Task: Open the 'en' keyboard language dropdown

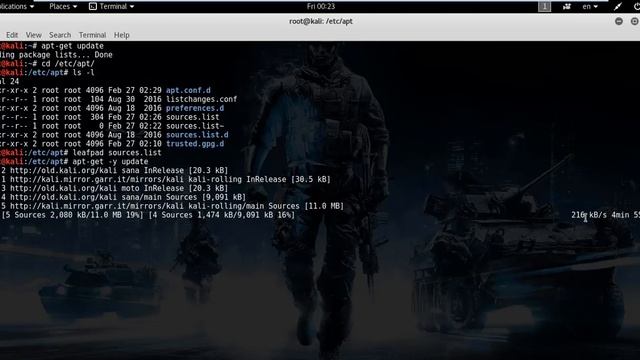Action: [x=590, y=7]
